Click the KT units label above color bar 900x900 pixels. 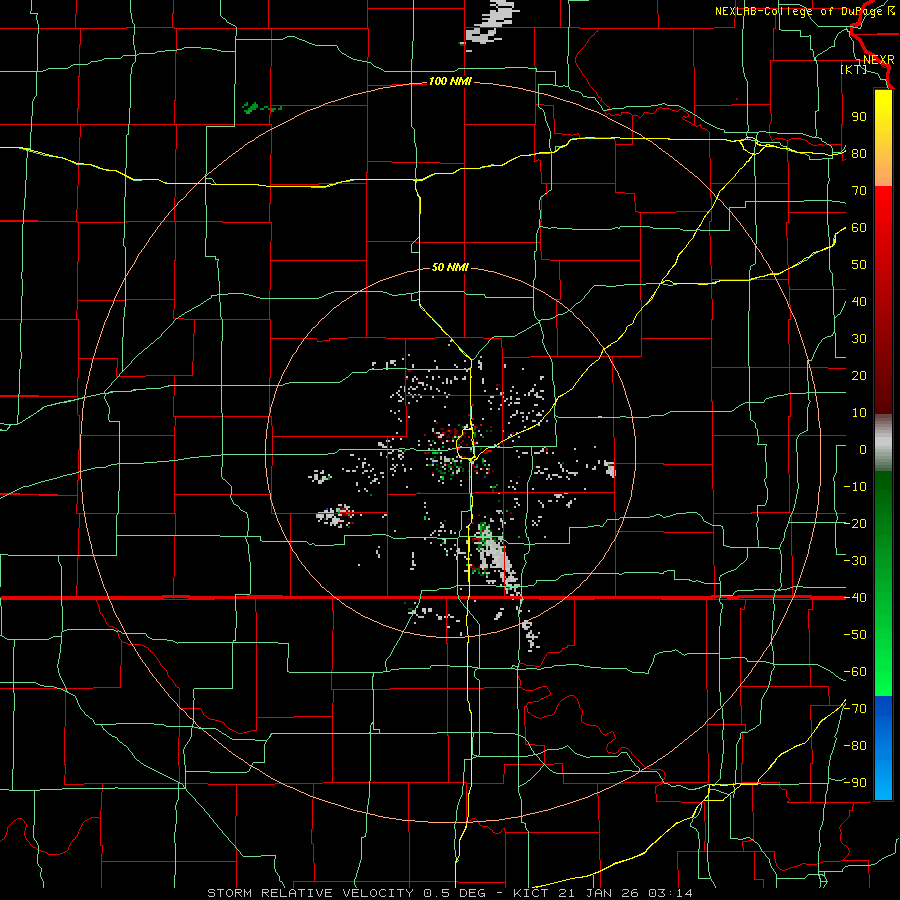click(854, 69)
